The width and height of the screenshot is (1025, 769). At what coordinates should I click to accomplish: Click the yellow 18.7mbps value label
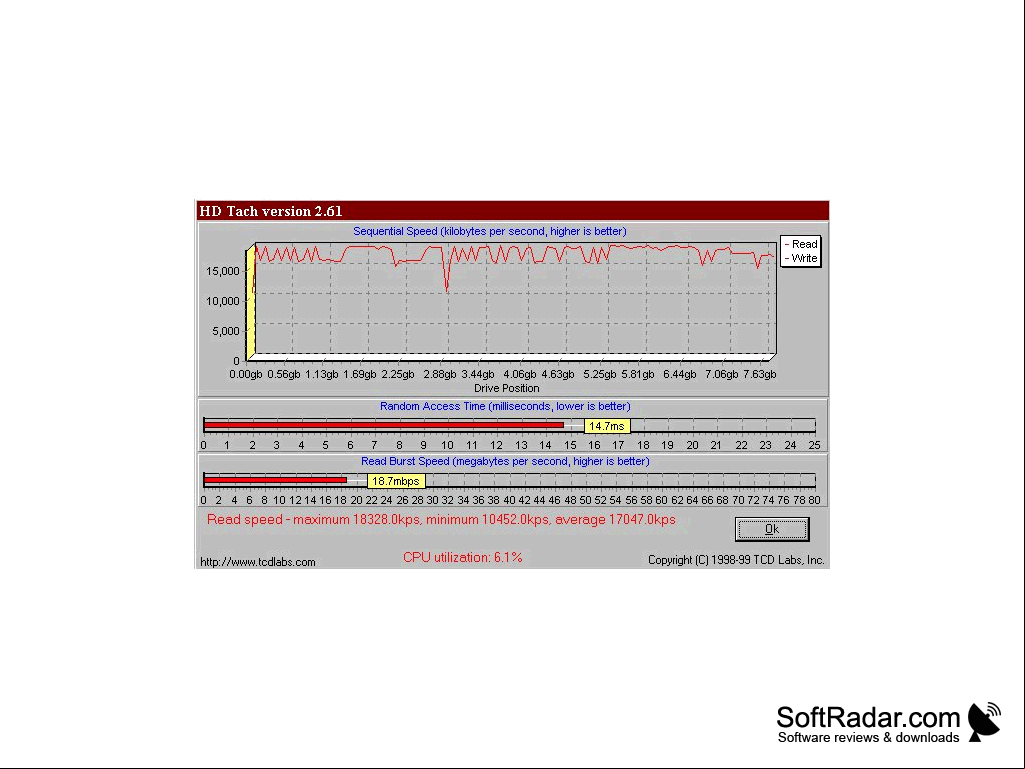[x=396, y=481]
